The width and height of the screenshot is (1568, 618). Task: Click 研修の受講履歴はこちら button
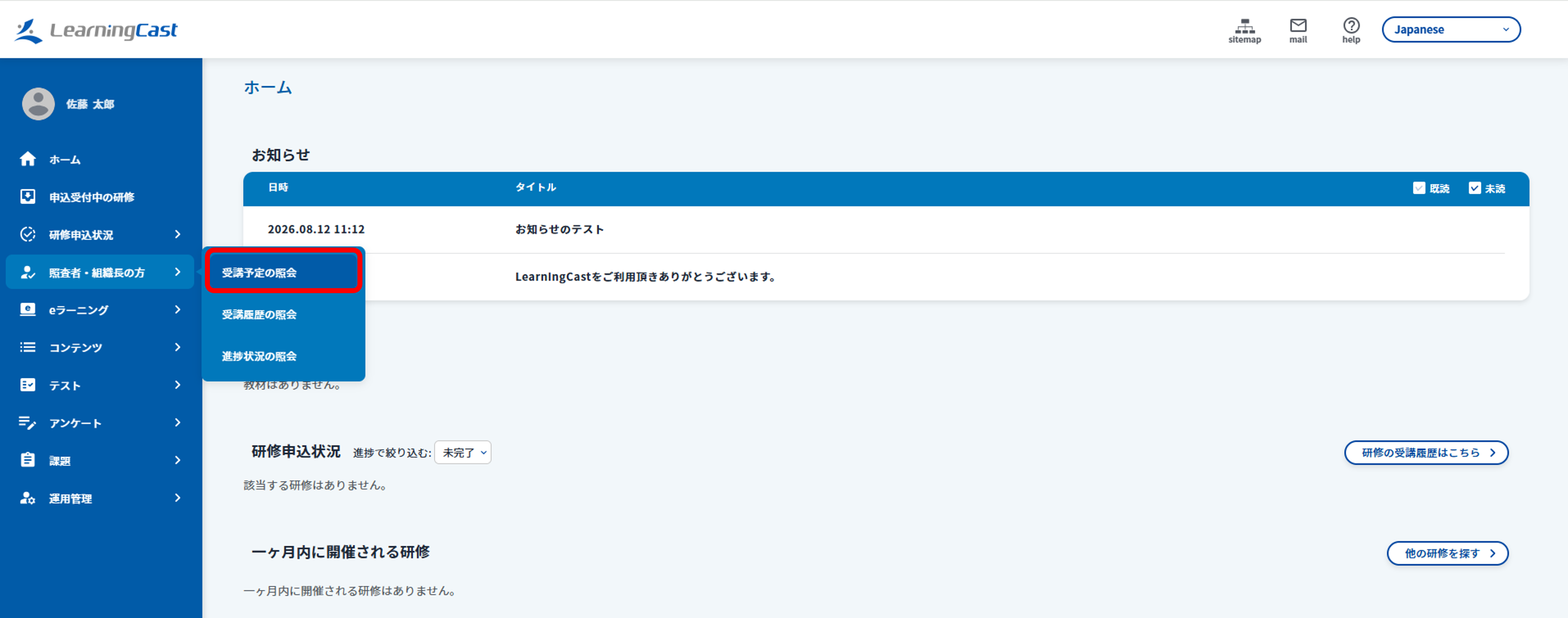click(x=1426, y=453)
